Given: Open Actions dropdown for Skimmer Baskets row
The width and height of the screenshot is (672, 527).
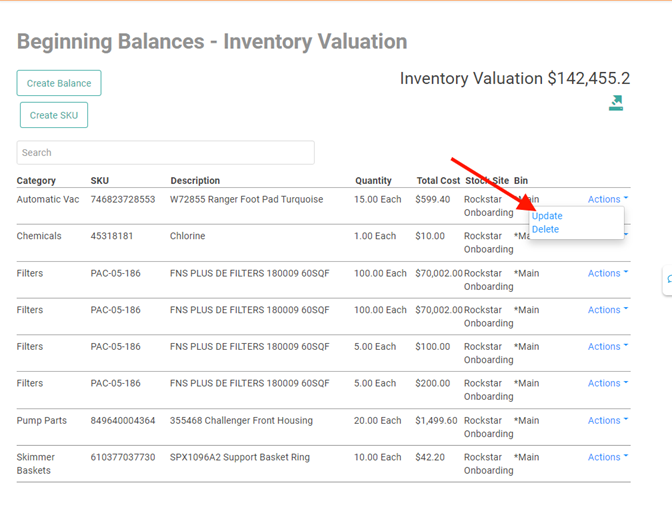Looking at the screenshot, I should 607,458.
